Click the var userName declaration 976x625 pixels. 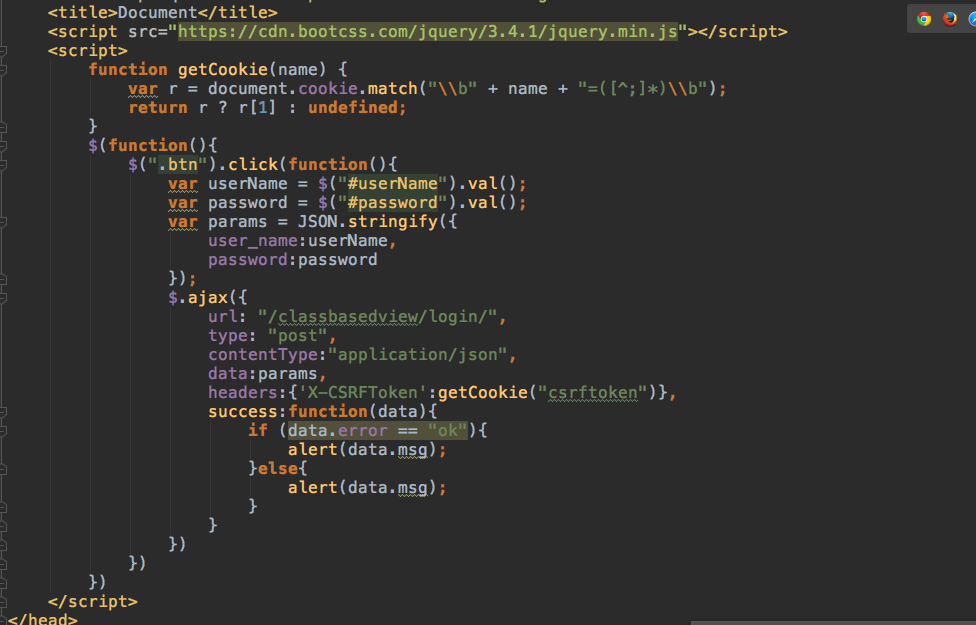pos(228,184)
